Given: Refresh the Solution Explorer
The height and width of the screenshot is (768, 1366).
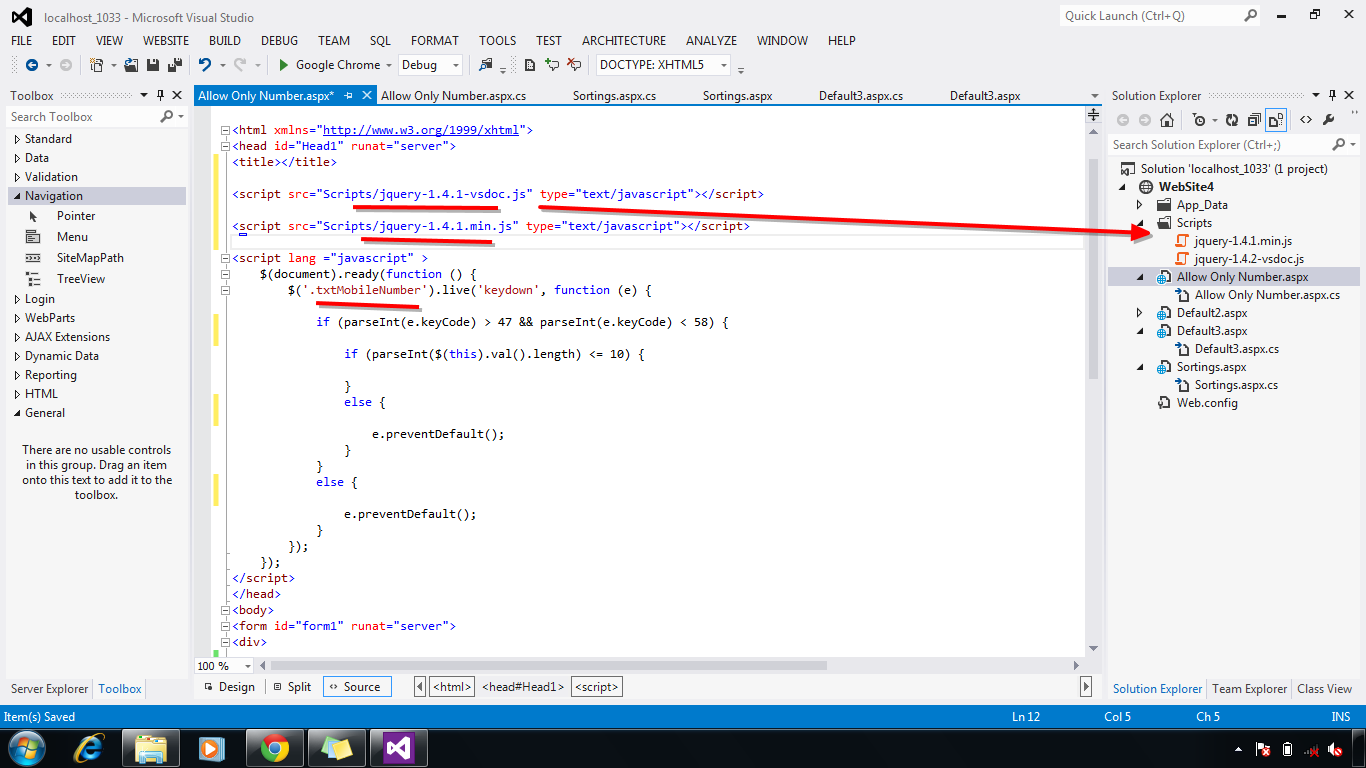Looking at the screenshot, I should click(1232, 120).
